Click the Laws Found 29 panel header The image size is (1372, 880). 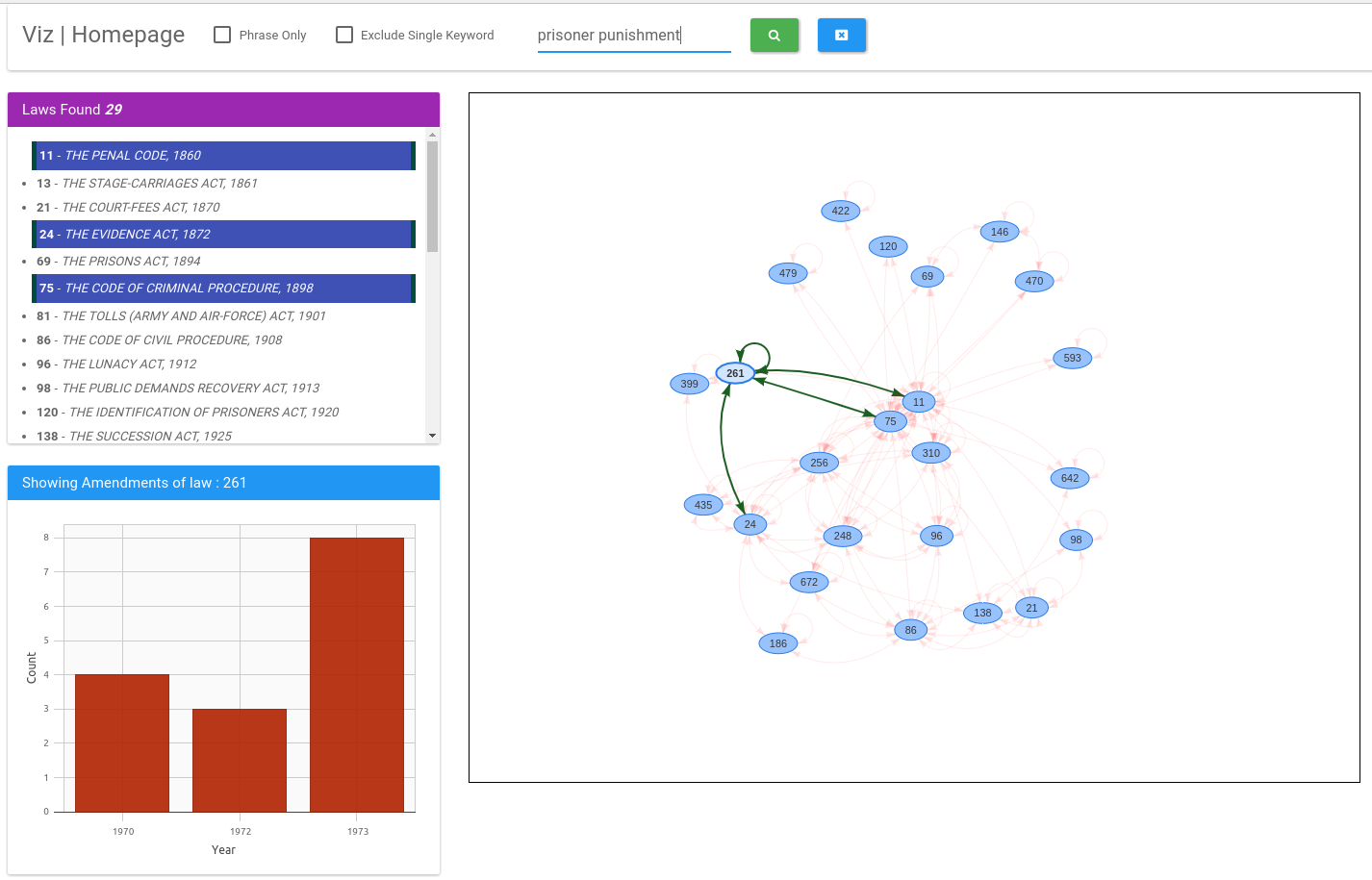coord(223,110)
